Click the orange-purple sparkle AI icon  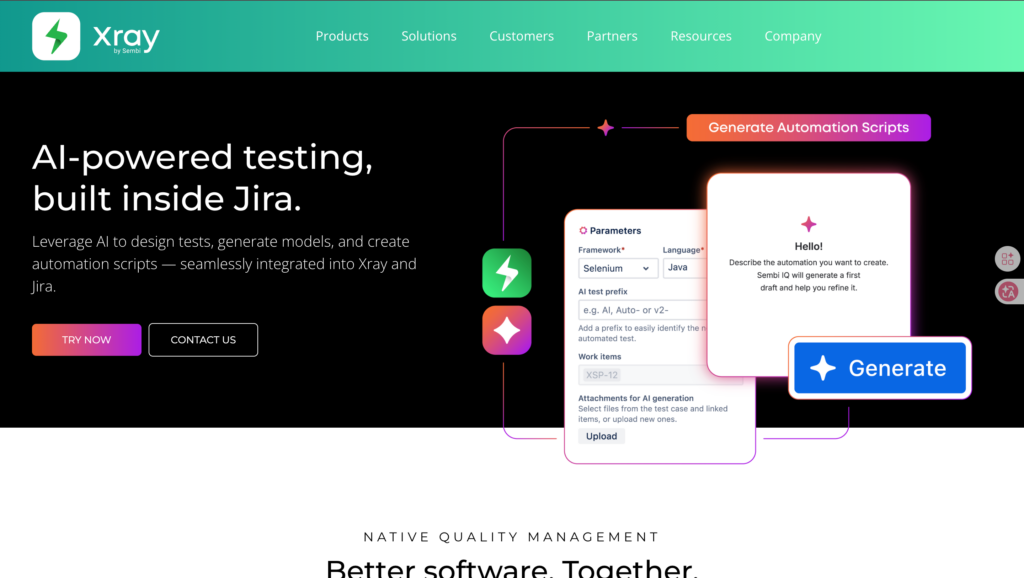pos(507,330)
